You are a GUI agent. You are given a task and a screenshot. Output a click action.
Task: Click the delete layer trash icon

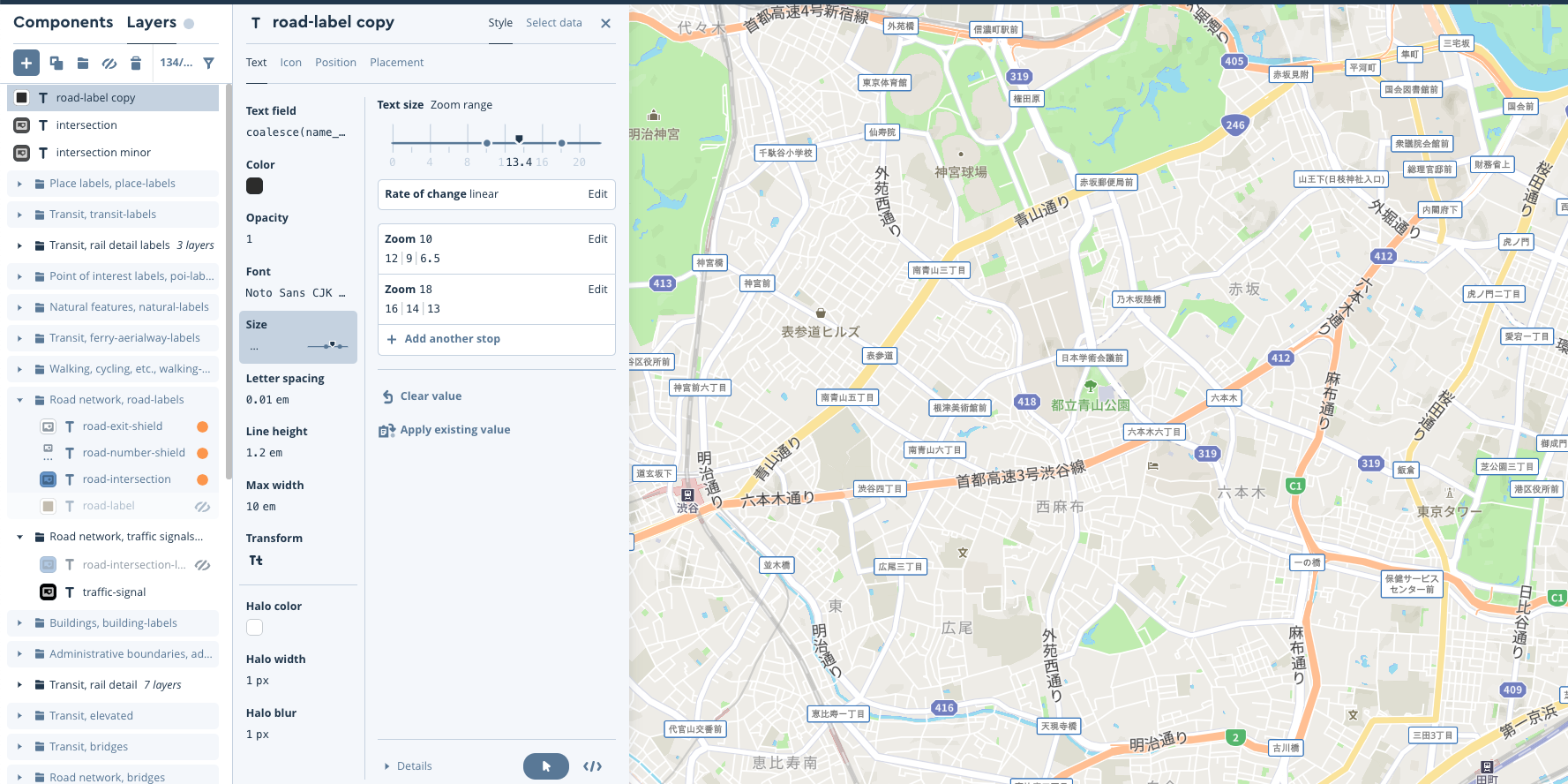coord(136,63)
